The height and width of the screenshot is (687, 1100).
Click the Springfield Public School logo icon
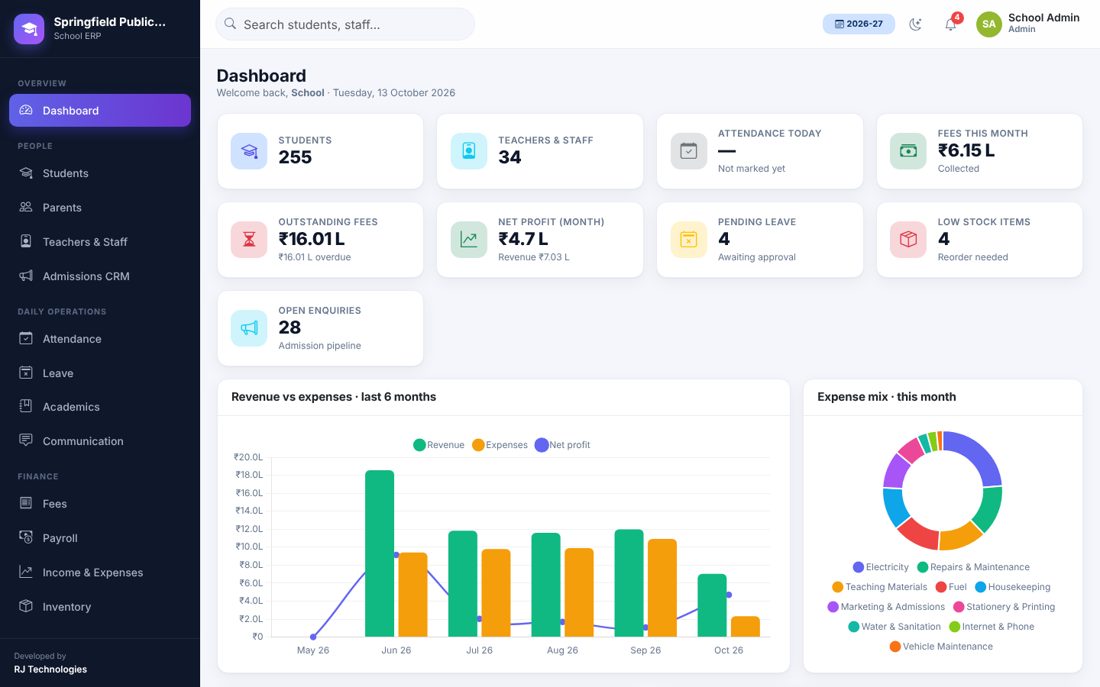(x=29, y=29)
